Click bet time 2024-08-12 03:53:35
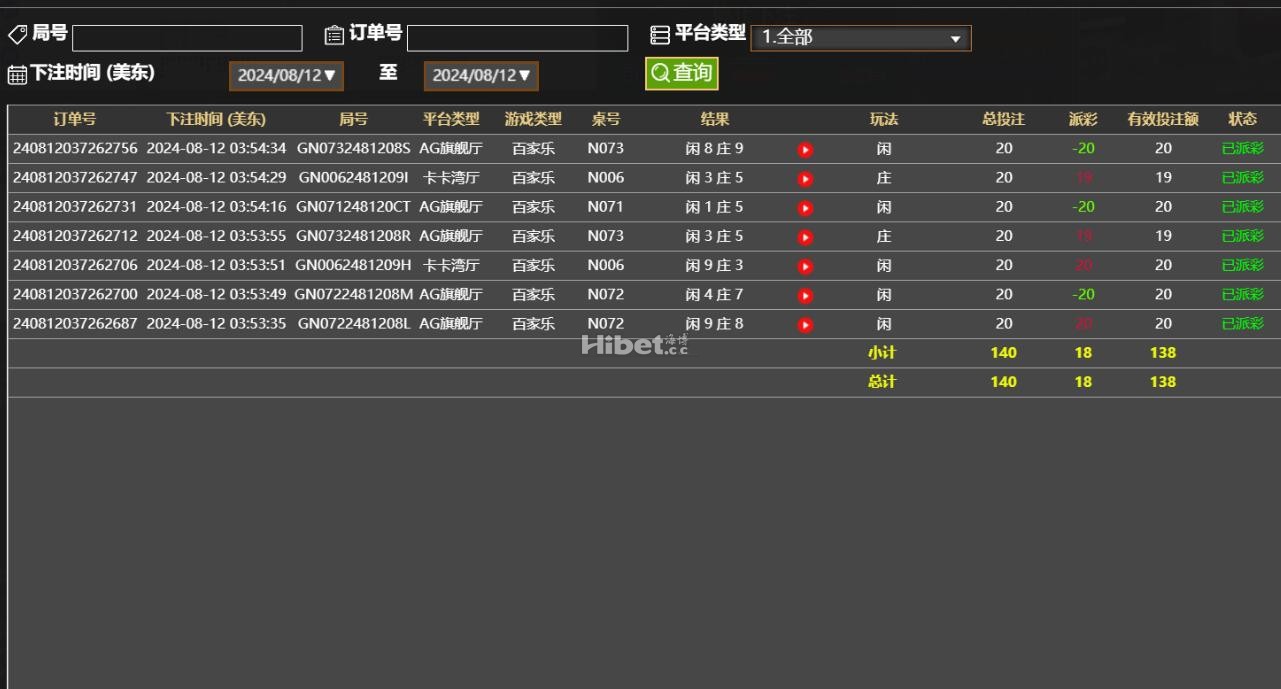The width and height of the screenshot is (1281, 689). (216, 323)
